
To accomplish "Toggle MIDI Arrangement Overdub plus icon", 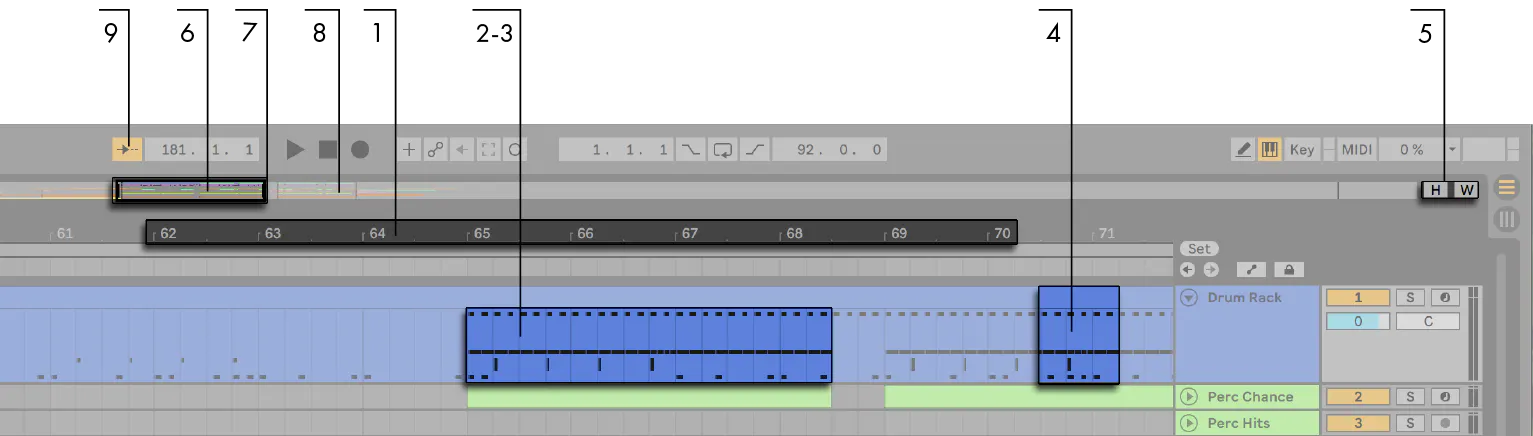I will click(409, 150).
